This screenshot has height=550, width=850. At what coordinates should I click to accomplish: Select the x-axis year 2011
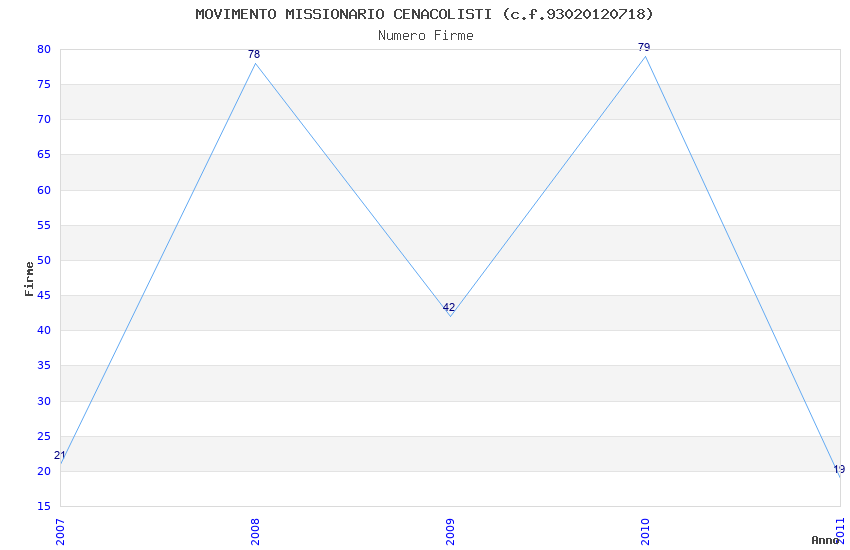point(840,532)
